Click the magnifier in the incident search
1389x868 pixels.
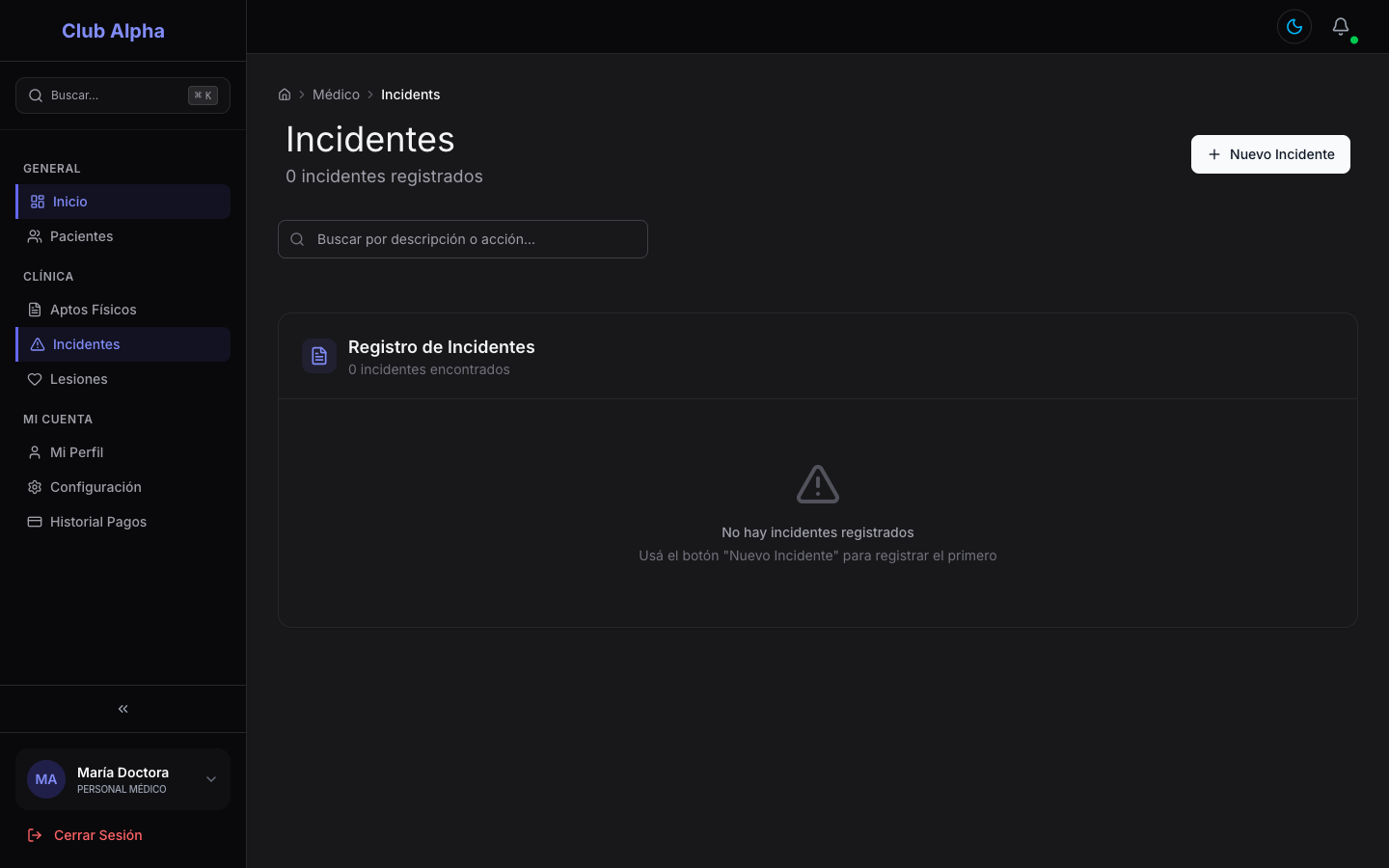(x=297, y=239)
